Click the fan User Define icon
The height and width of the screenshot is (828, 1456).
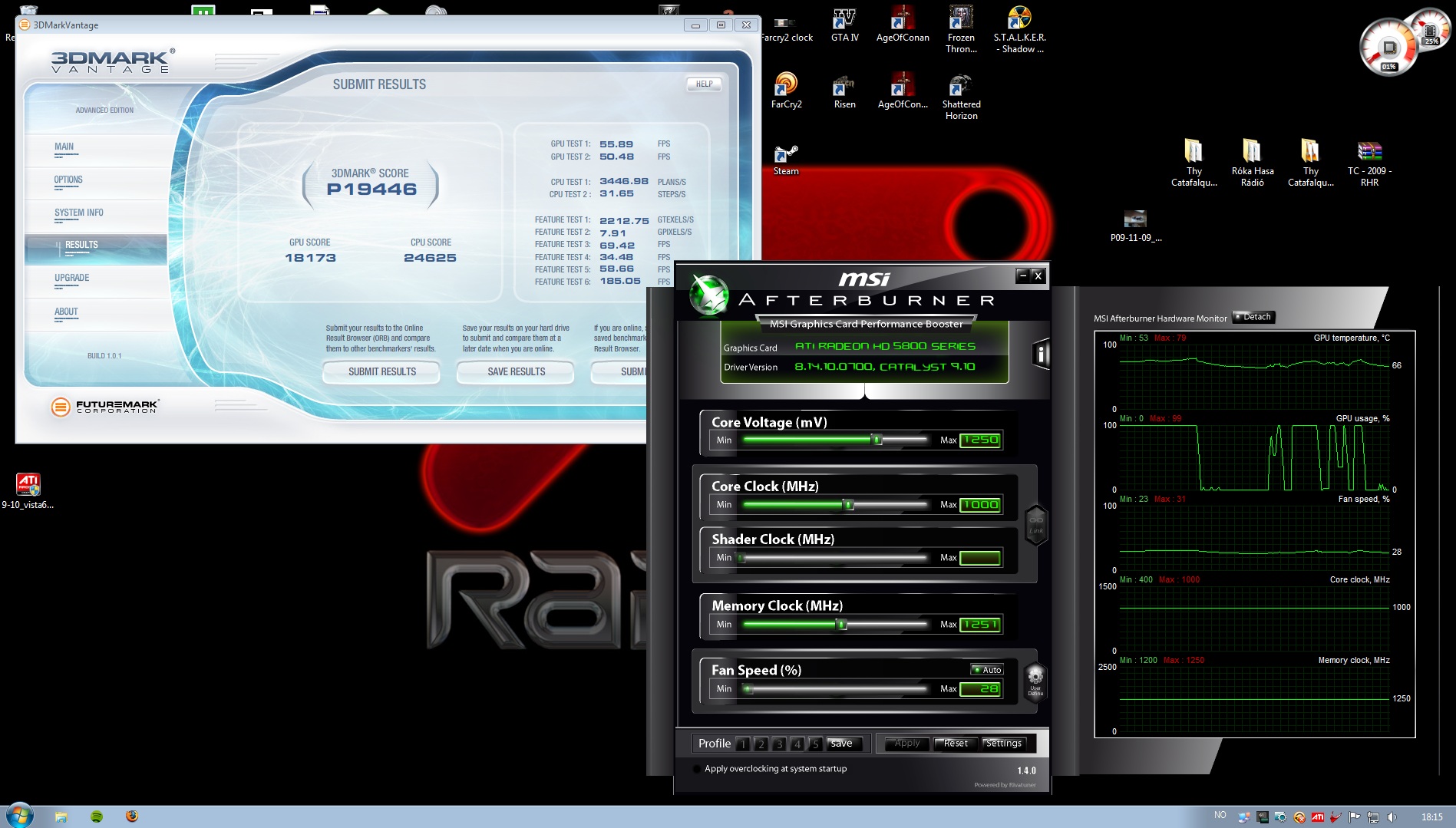1035,681
